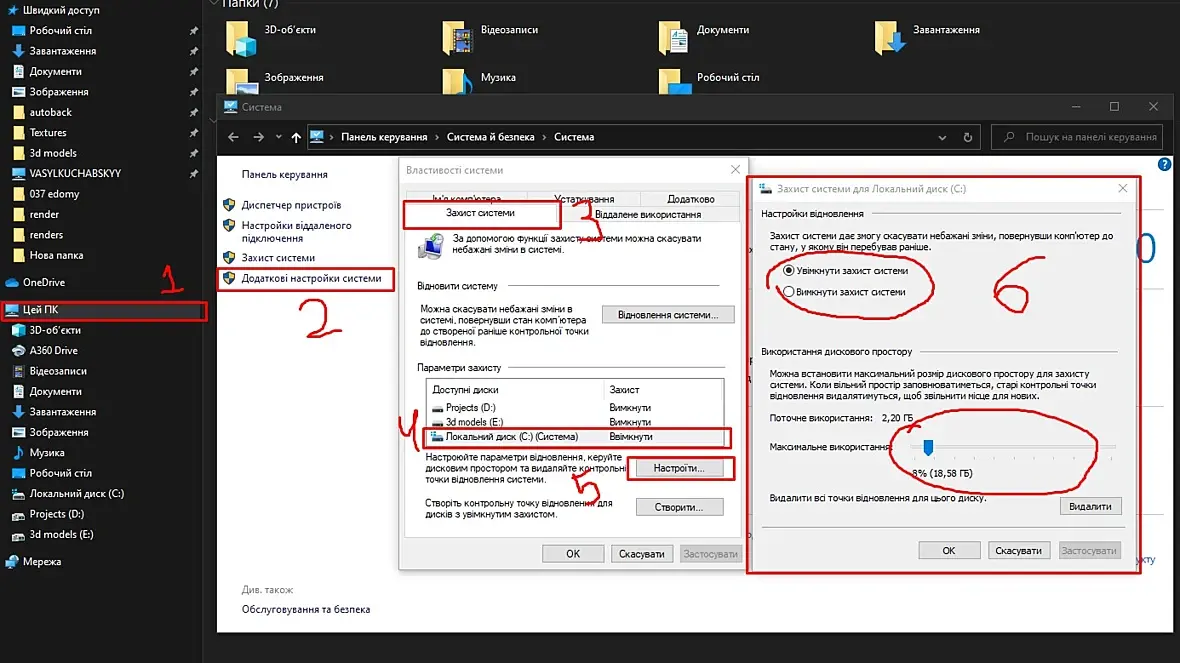Open the Зображення folder icon in main pane
This screenshot has width=1180, height=663.
point(241,81)
